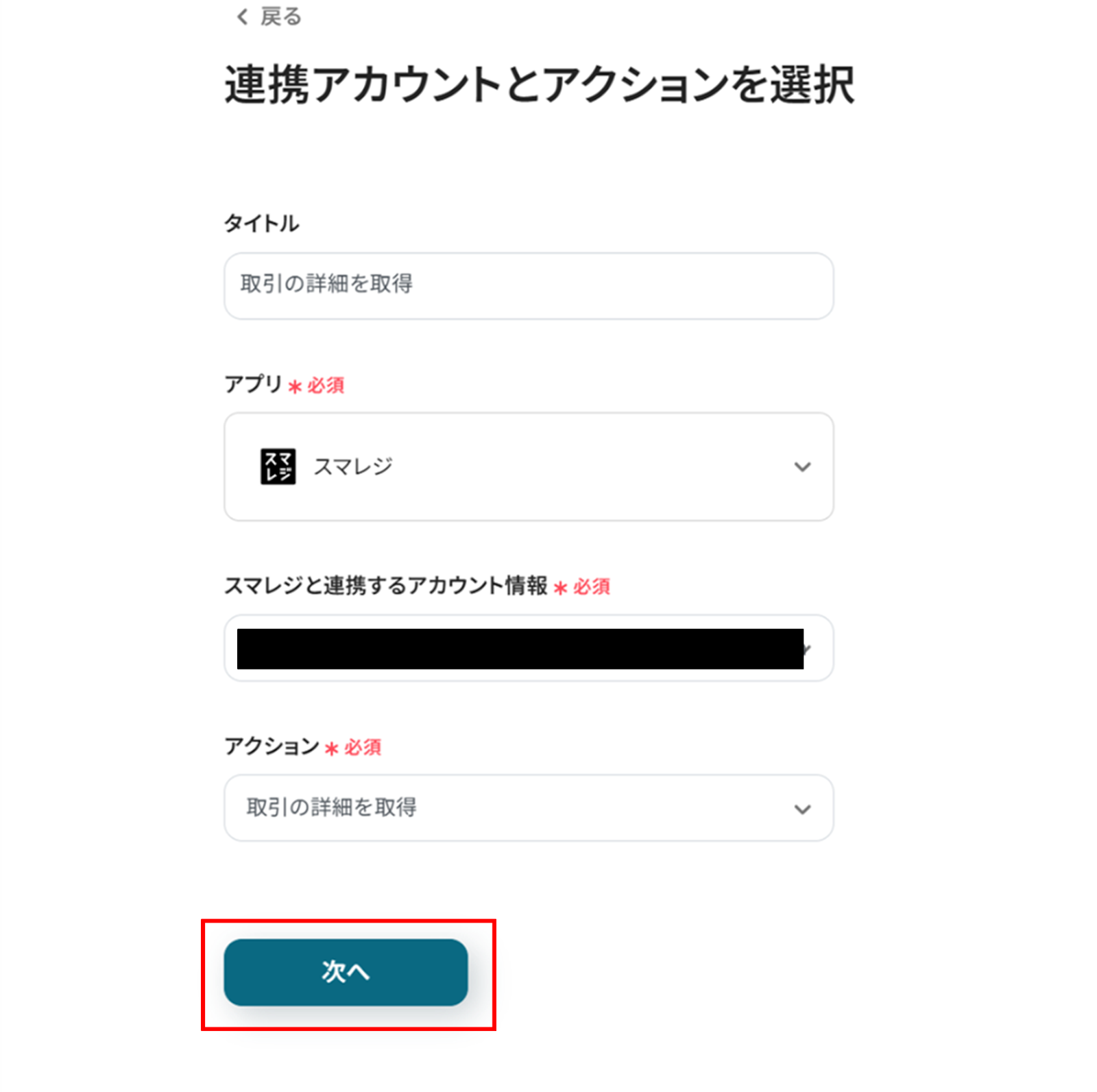The image size is (1097, 1092).
Task: Click the red 必須 marker beside アプリ
Action: click(326, 385)
